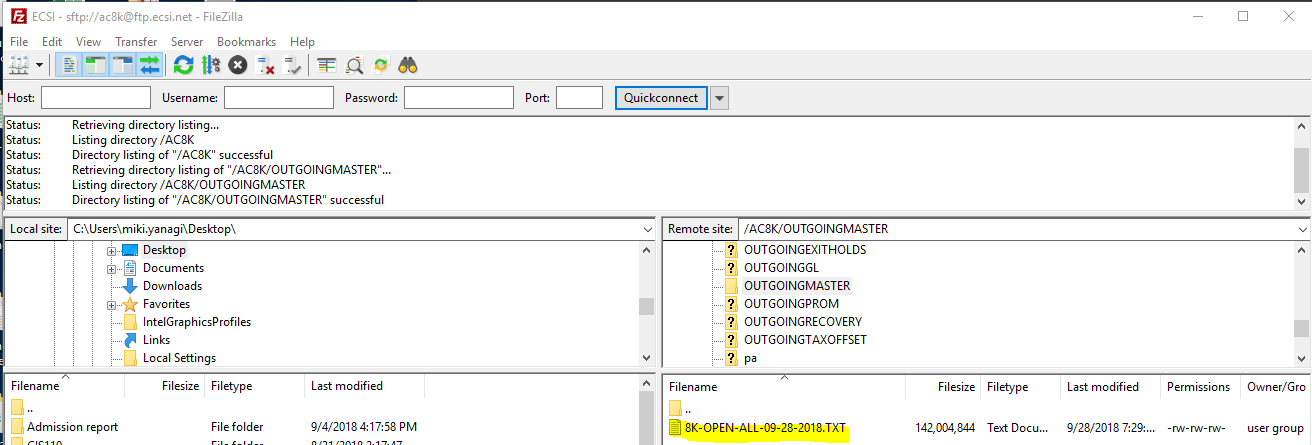Select Favorites in local tree
Image resolution: width=1312 pixels, height=445 pixels.
166,304
